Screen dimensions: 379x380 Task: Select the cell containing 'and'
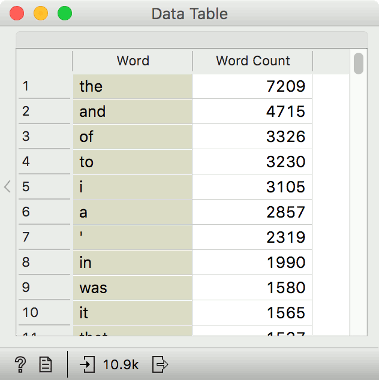(x=133, y=111)
